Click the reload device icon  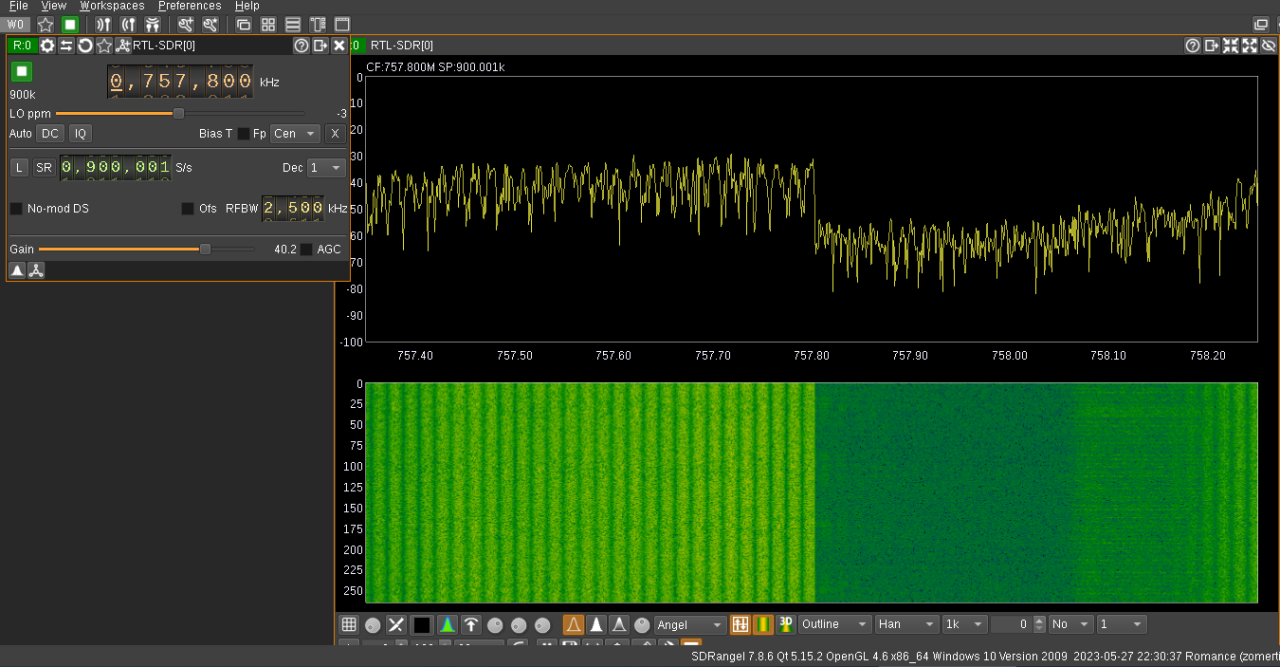86,45
